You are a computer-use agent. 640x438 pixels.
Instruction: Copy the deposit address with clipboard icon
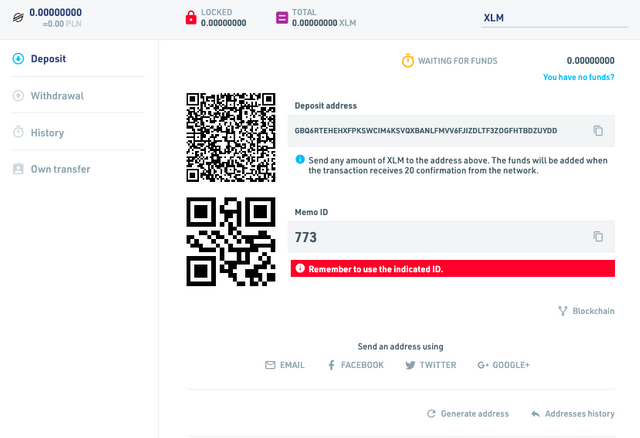pos(598,131)
